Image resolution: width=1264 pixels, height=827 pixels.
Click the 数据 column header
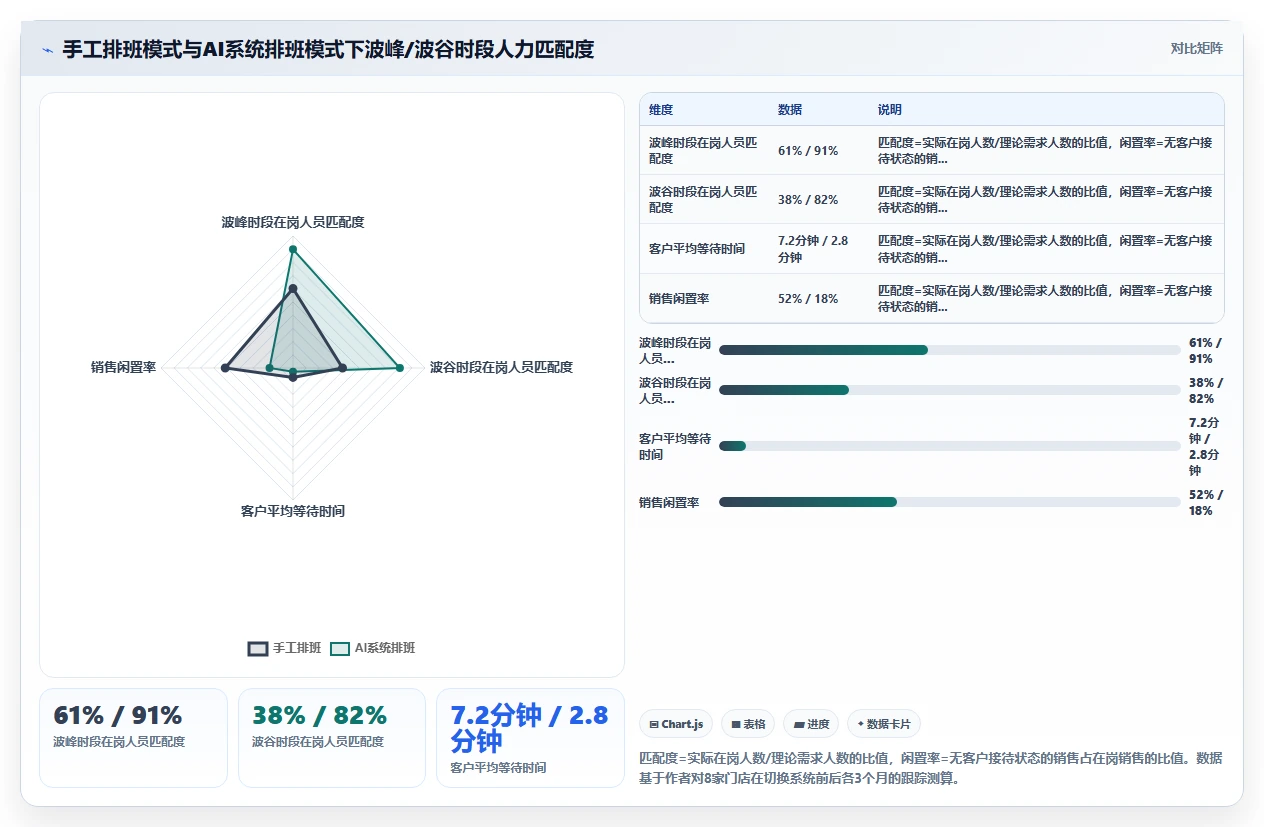click(790, 110)
